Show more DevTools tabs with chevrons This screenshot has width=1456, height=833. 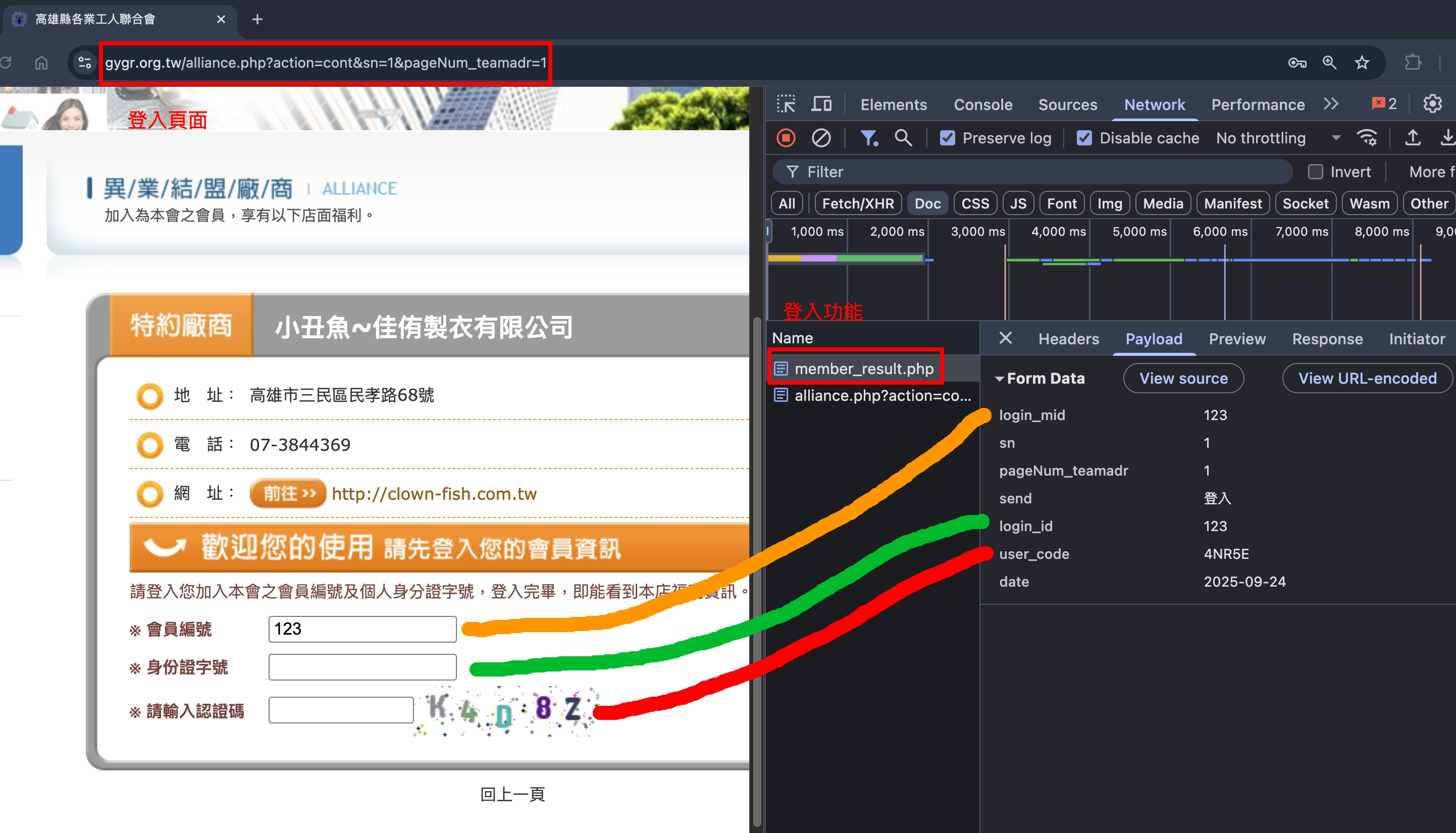point(1331,104)
